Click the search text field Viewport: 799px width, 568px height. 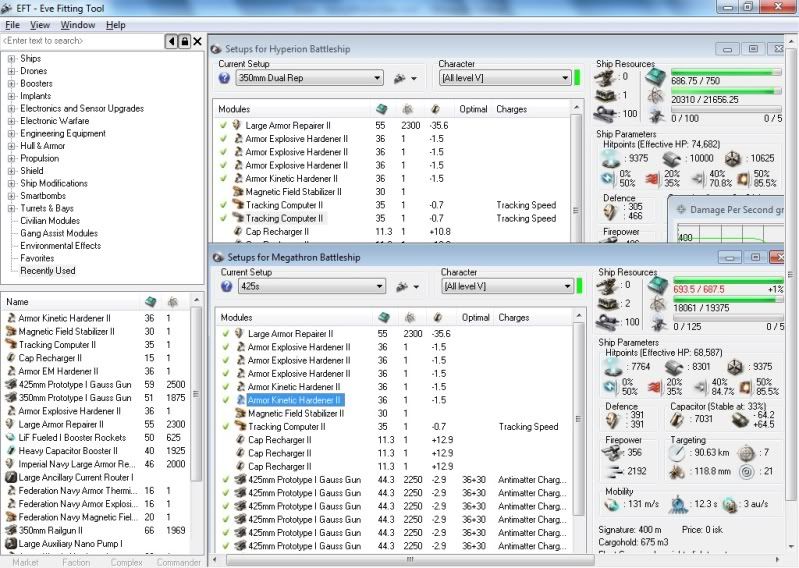(82, 41)
